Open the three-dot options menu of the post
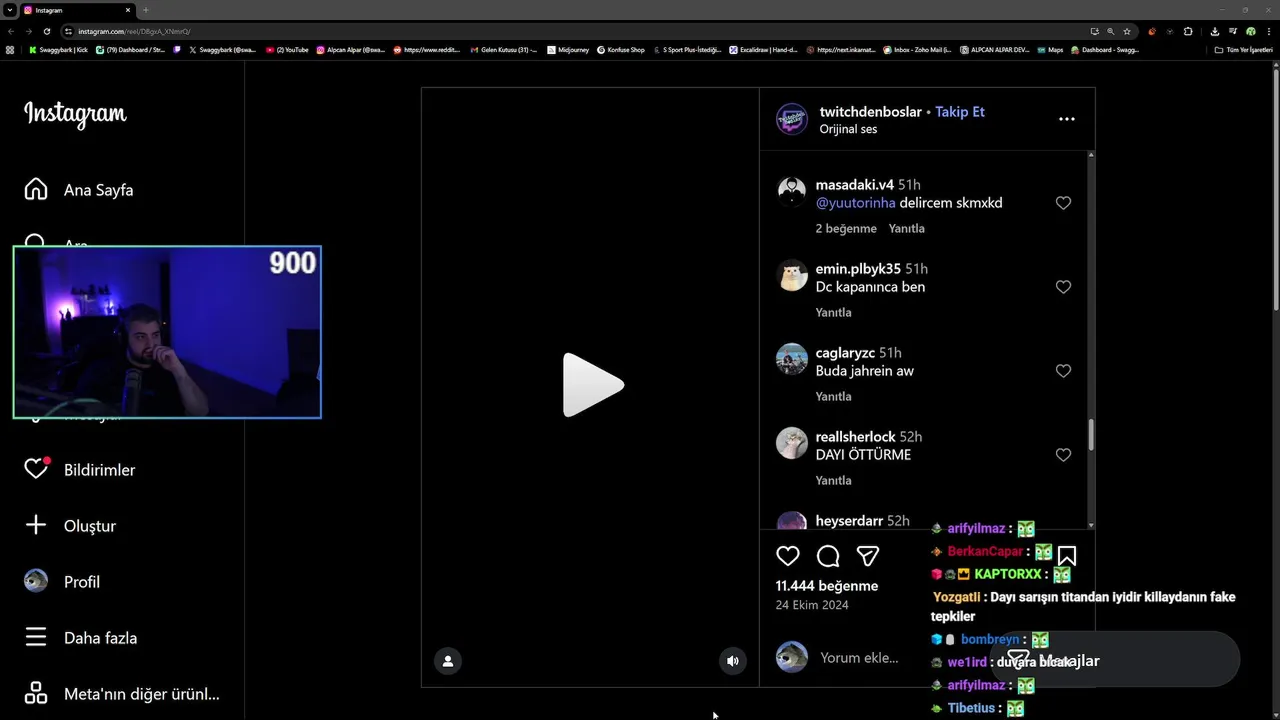Viewport: 1280px width, 720px height. [1067, 119]
